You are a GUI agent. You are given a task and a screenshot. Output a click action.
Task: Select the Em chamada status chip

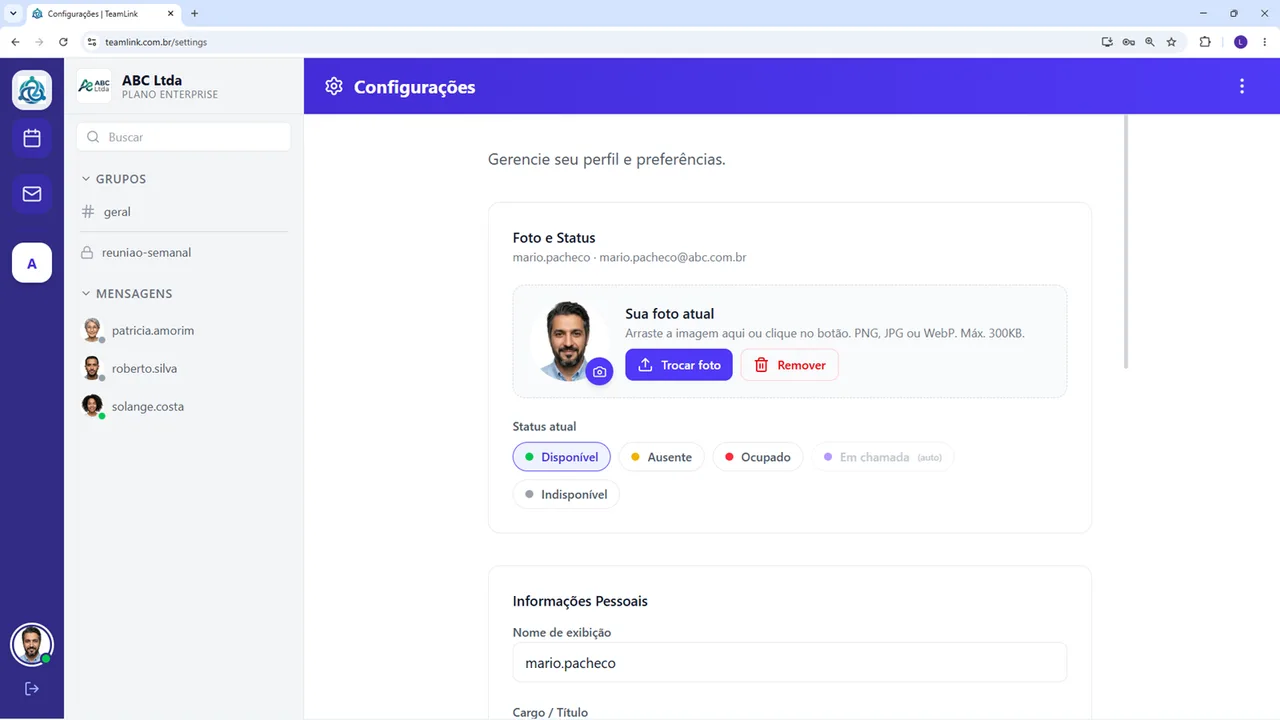coord(883,457)
